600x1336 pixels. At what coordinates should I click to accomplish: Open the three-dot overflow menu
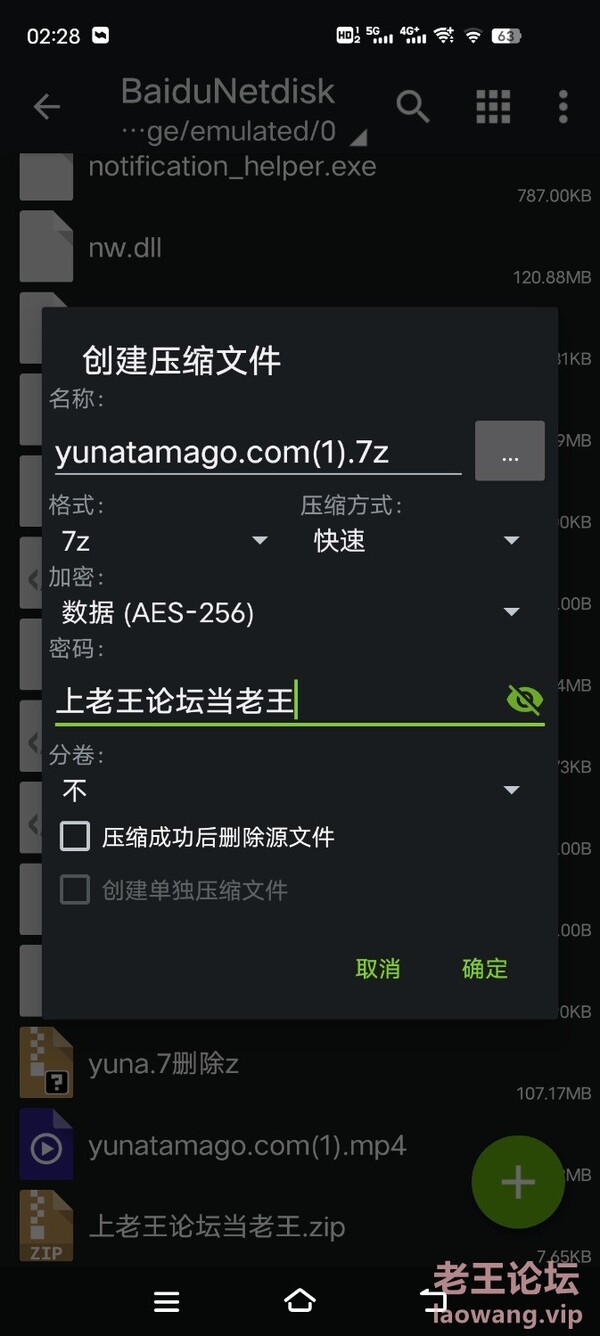[x=563, y=106]
